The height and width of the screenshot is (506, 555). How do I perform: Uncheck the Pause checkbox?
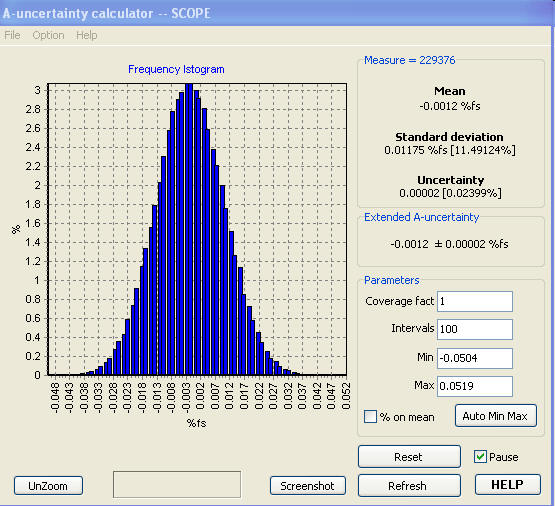pos(480,457)
